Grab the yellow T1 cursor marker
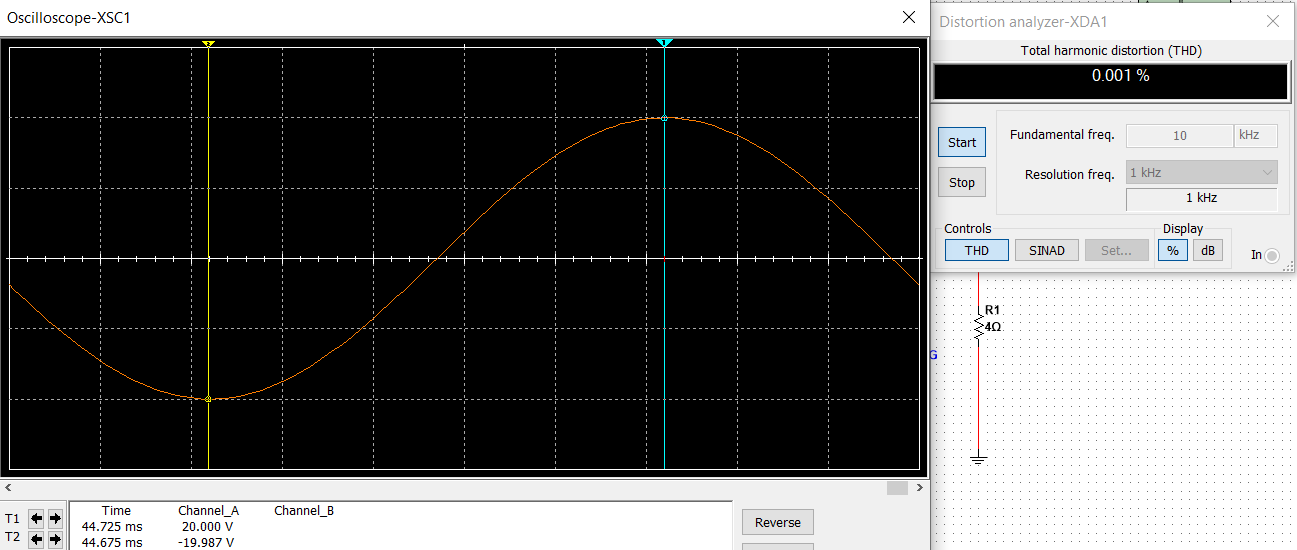1297x550 pixels. [208, 44]
